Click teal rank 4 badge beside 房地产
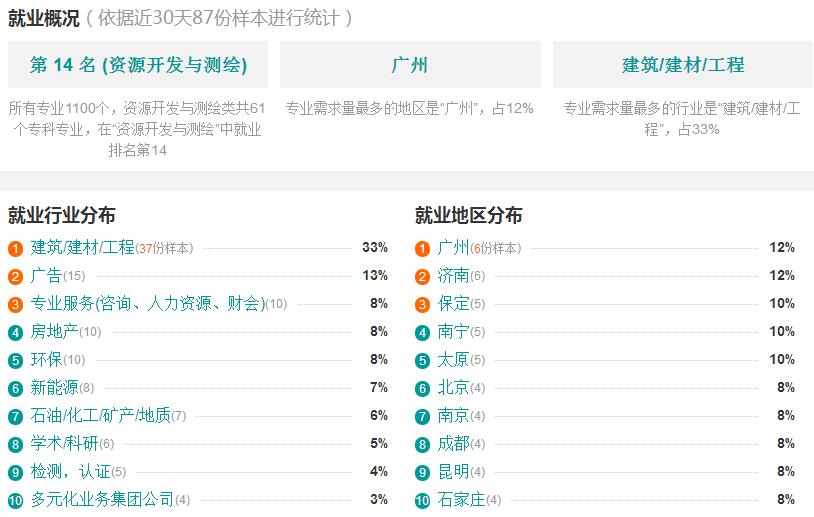 pos(16,333)
